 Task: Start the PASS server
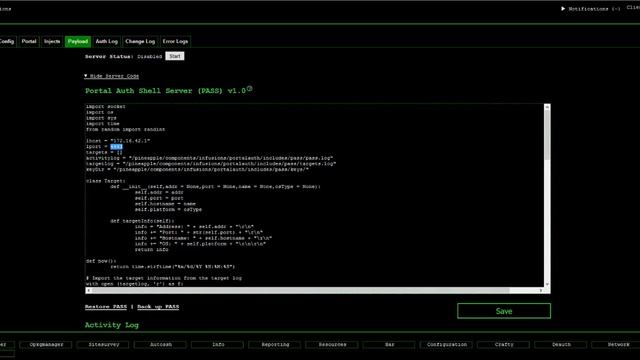pyautogui.click(x=175, y=56)
